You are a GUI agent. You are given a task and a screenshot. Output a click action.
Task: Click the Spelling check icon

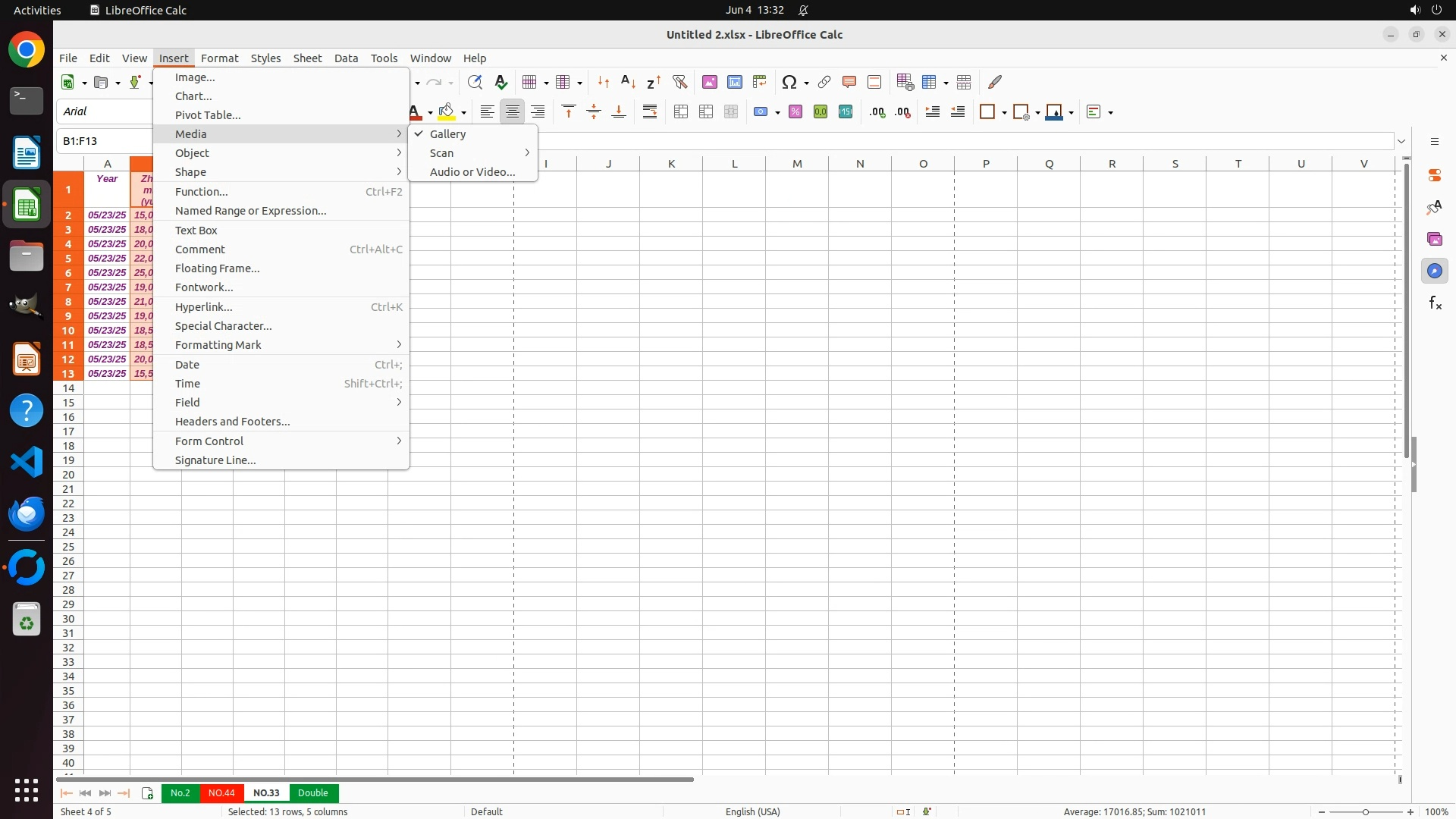[x=500, y=82]
